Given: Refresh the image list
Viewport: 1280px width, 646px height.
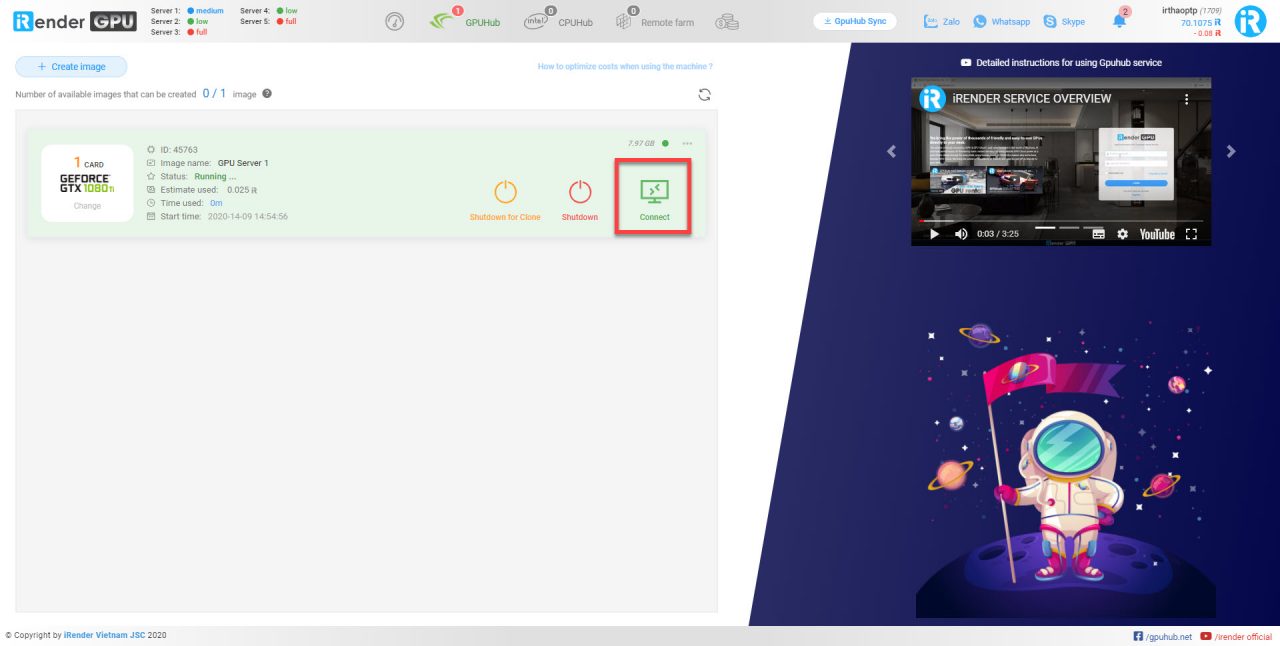Looking at the screenshot, I should click(x=705, y=94).
